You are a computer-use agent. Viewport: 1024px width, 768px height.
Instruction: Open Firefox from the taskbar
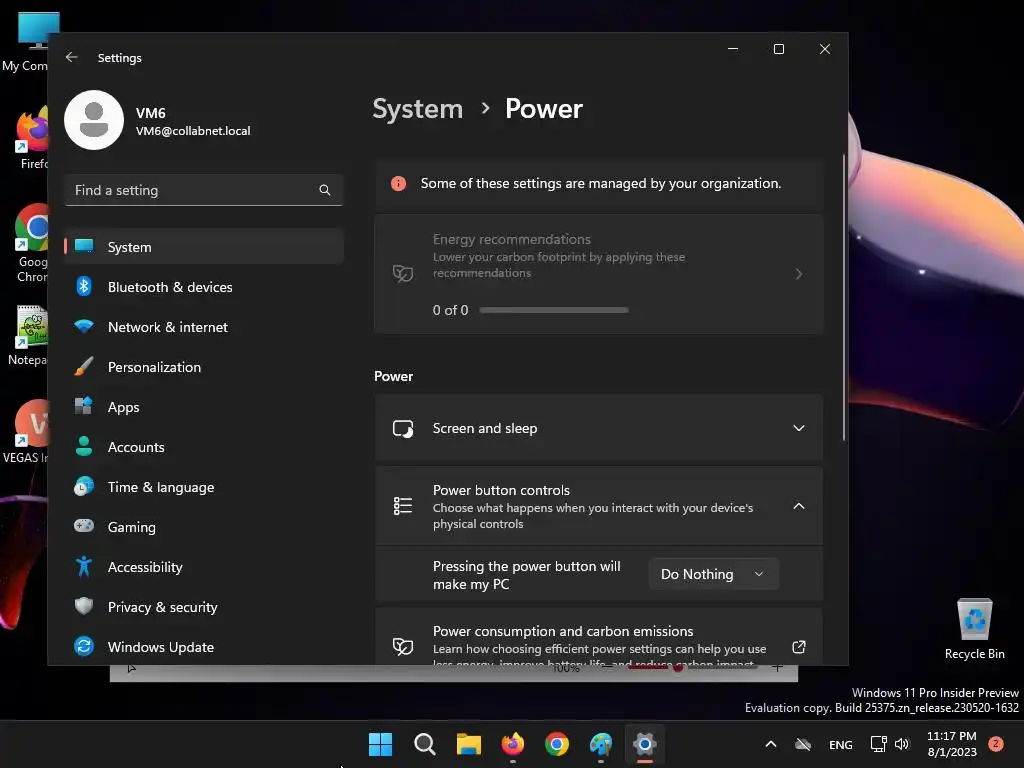513,744
